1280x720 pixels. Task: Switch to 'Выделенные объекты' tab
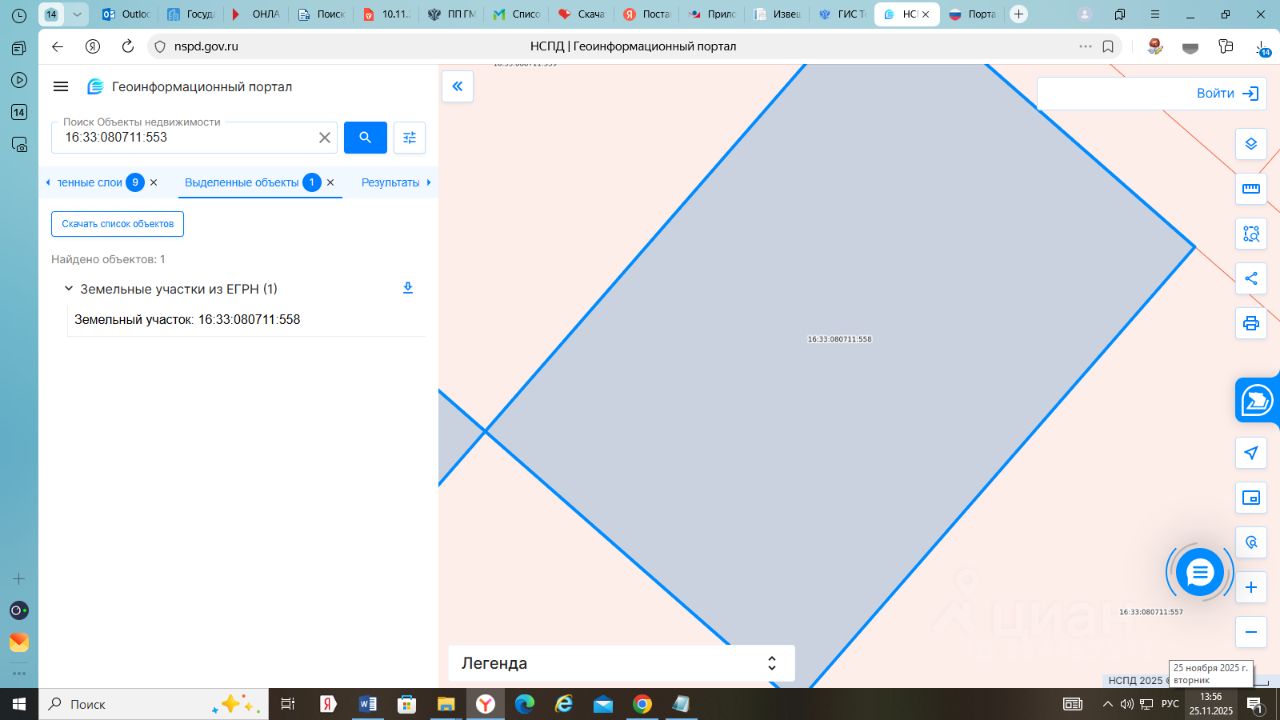point(242,183)
